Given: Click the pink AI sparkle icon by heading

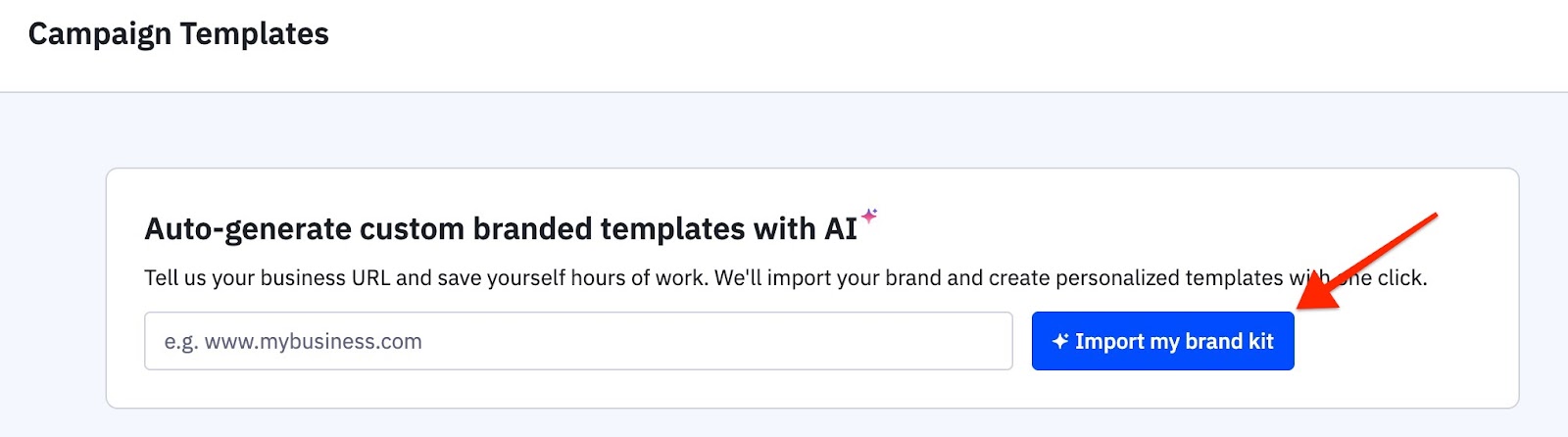Looking at the screenshot, I should 869,216.
